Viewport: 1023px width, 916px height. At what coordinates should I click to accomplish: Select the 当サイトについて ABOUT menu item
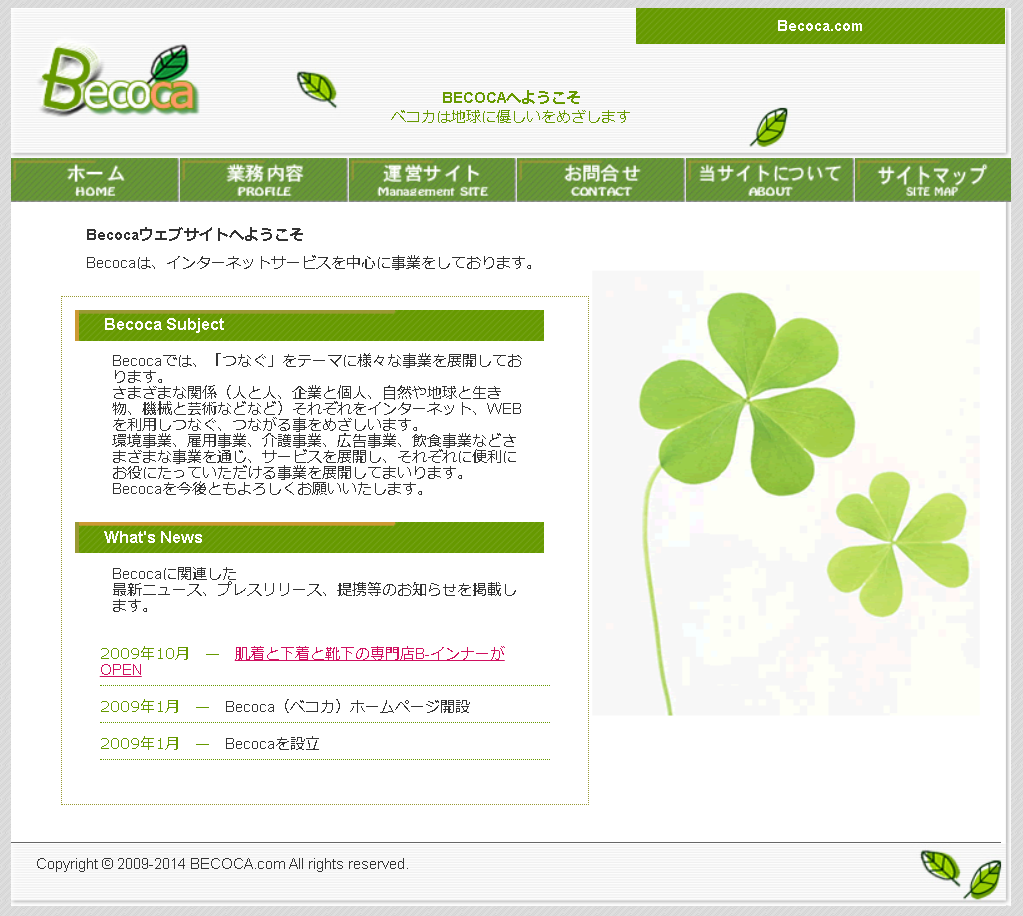pos(768,180)
